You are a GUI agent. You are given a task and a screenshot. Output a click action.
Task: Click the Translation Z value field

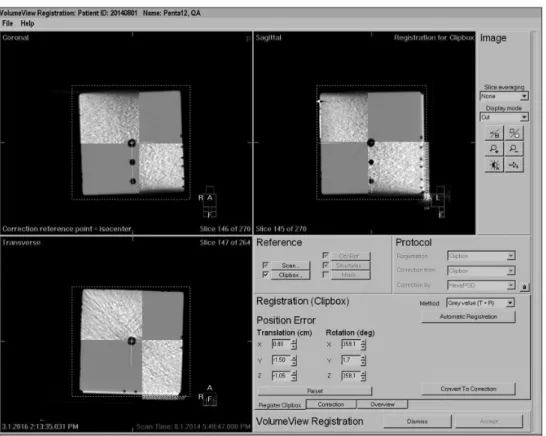(x=281, y=375)
